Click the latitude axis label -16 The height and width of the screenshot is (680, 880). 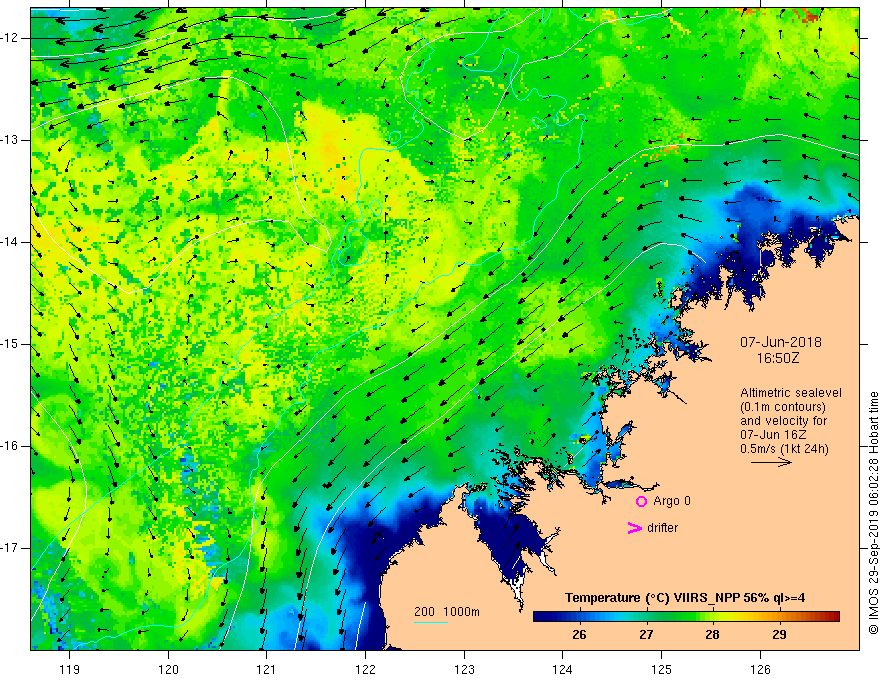point(10,446)
